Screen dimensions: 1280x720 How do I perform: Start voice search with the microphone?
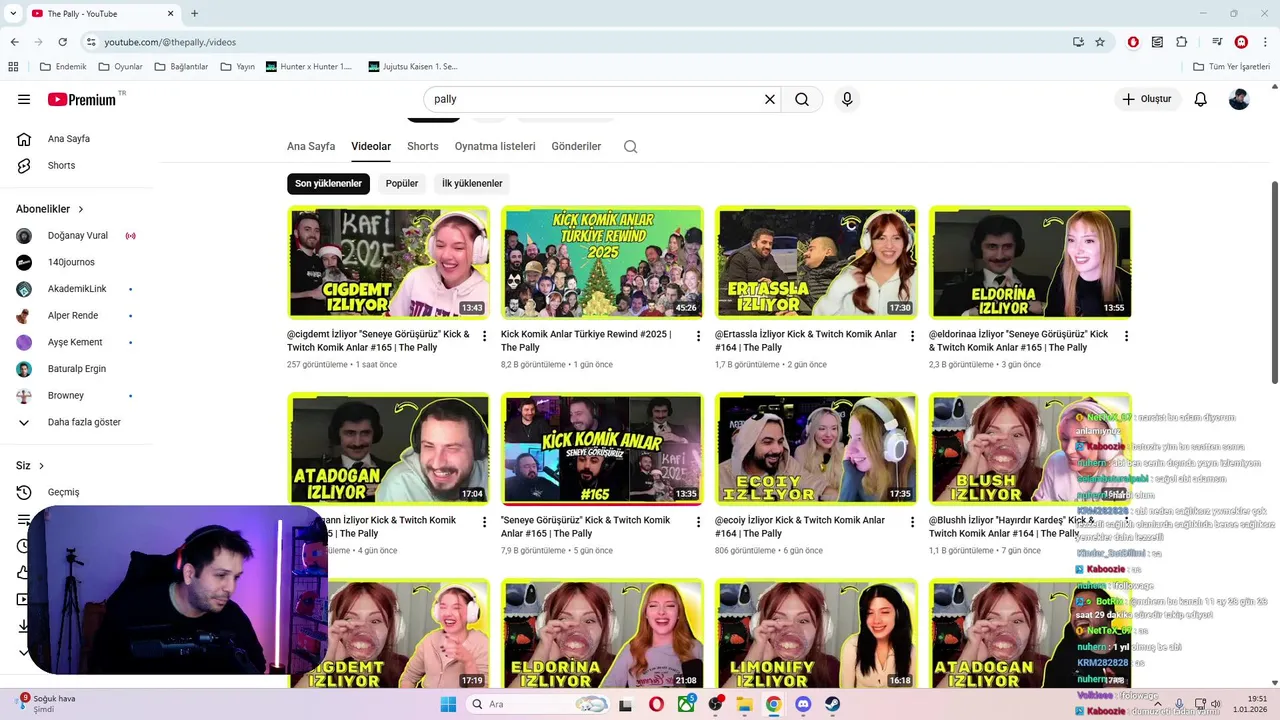[847, 99]
